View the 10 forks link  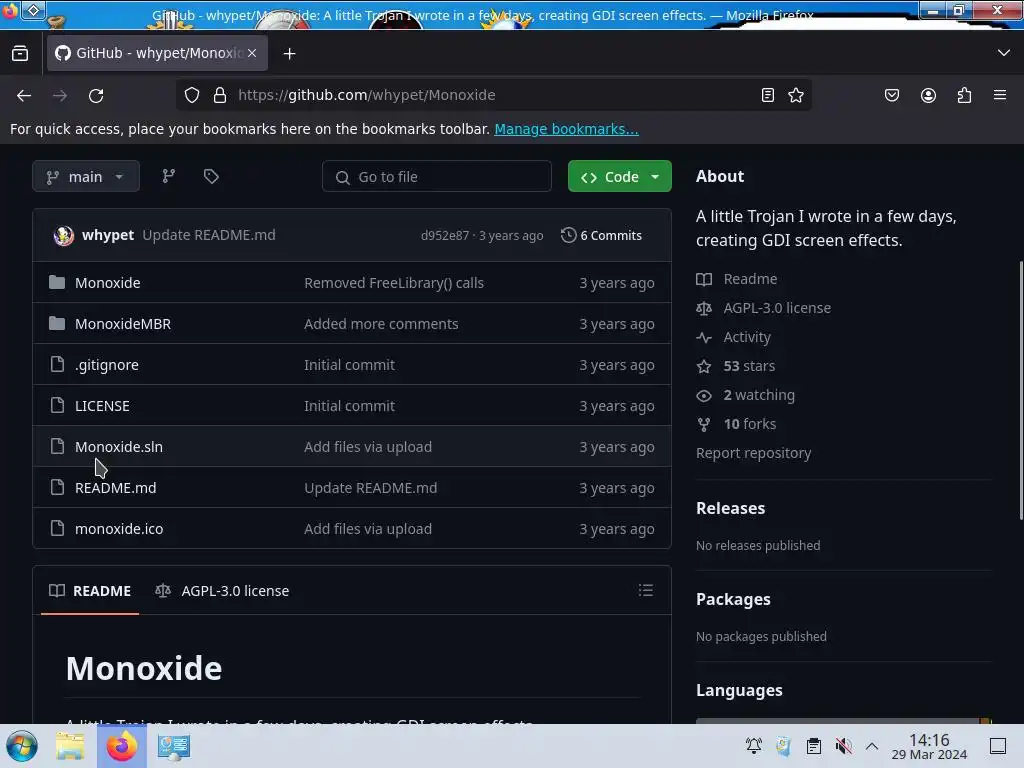(736, 424)
